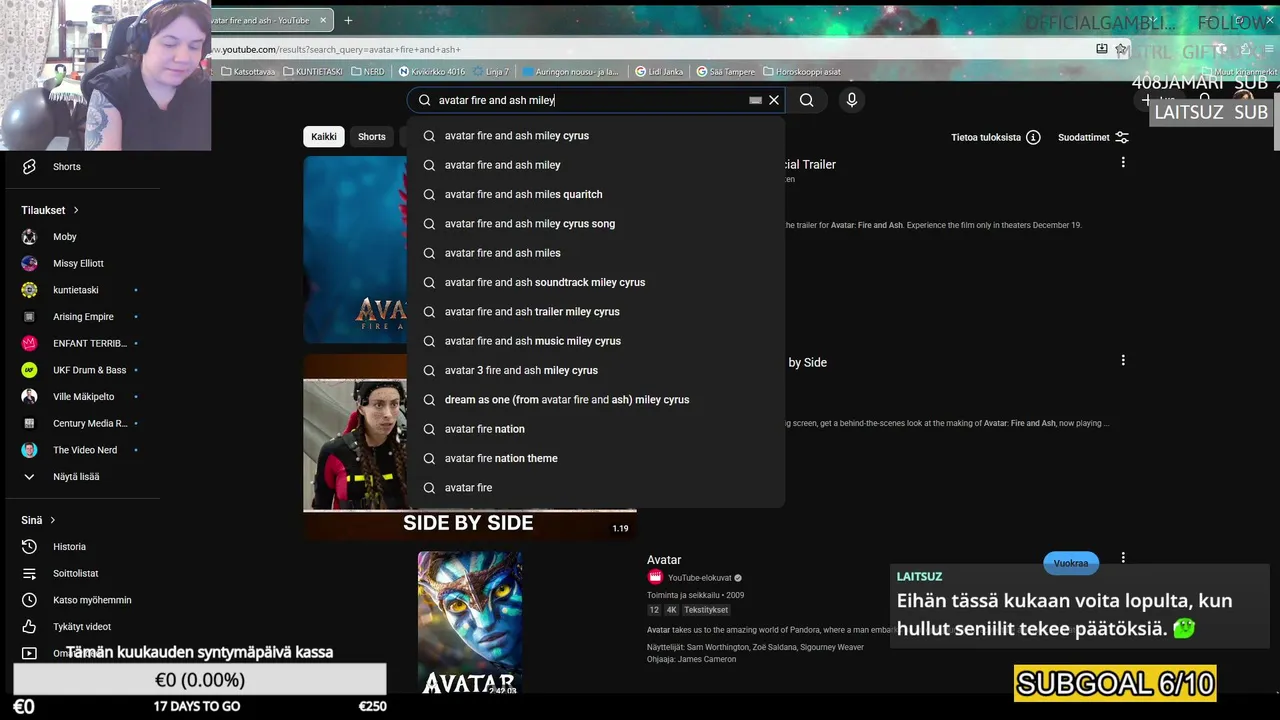Choose suggestion 'avatar fire'
Screen dimensions: 1280x720
(596, 488)
